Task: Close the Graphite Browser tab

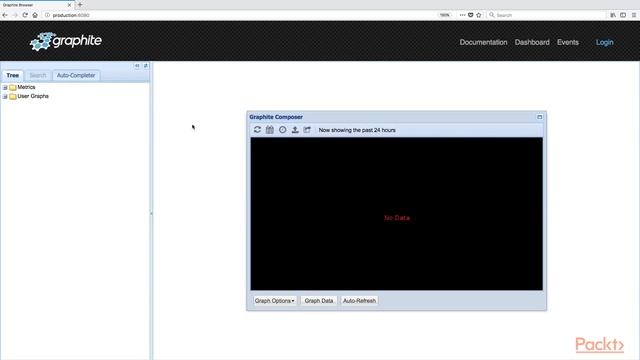Action: 69,5
